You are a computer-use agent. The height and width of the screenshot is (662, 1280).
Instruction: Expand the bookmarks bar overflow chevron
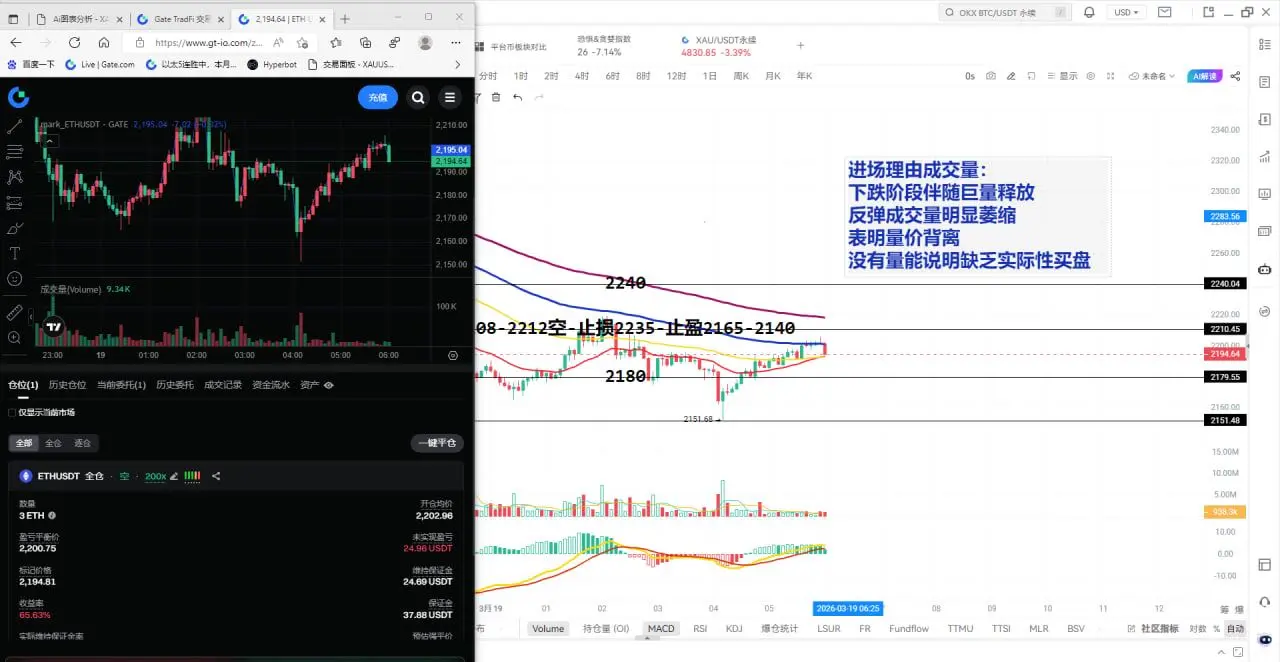click(x=458, y=64)
